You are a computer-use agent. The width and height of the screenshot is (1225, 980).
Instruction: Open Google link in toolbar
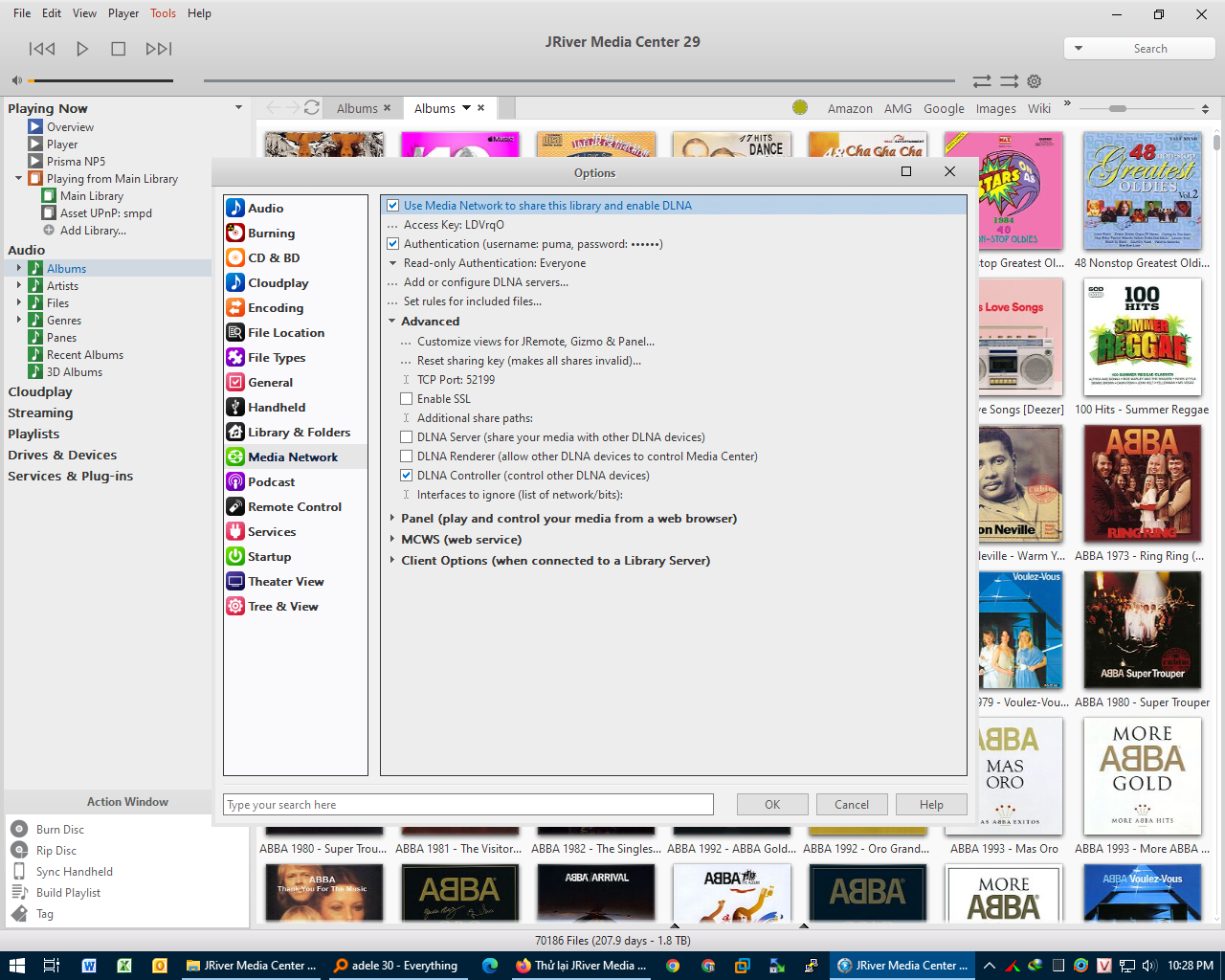944,109
